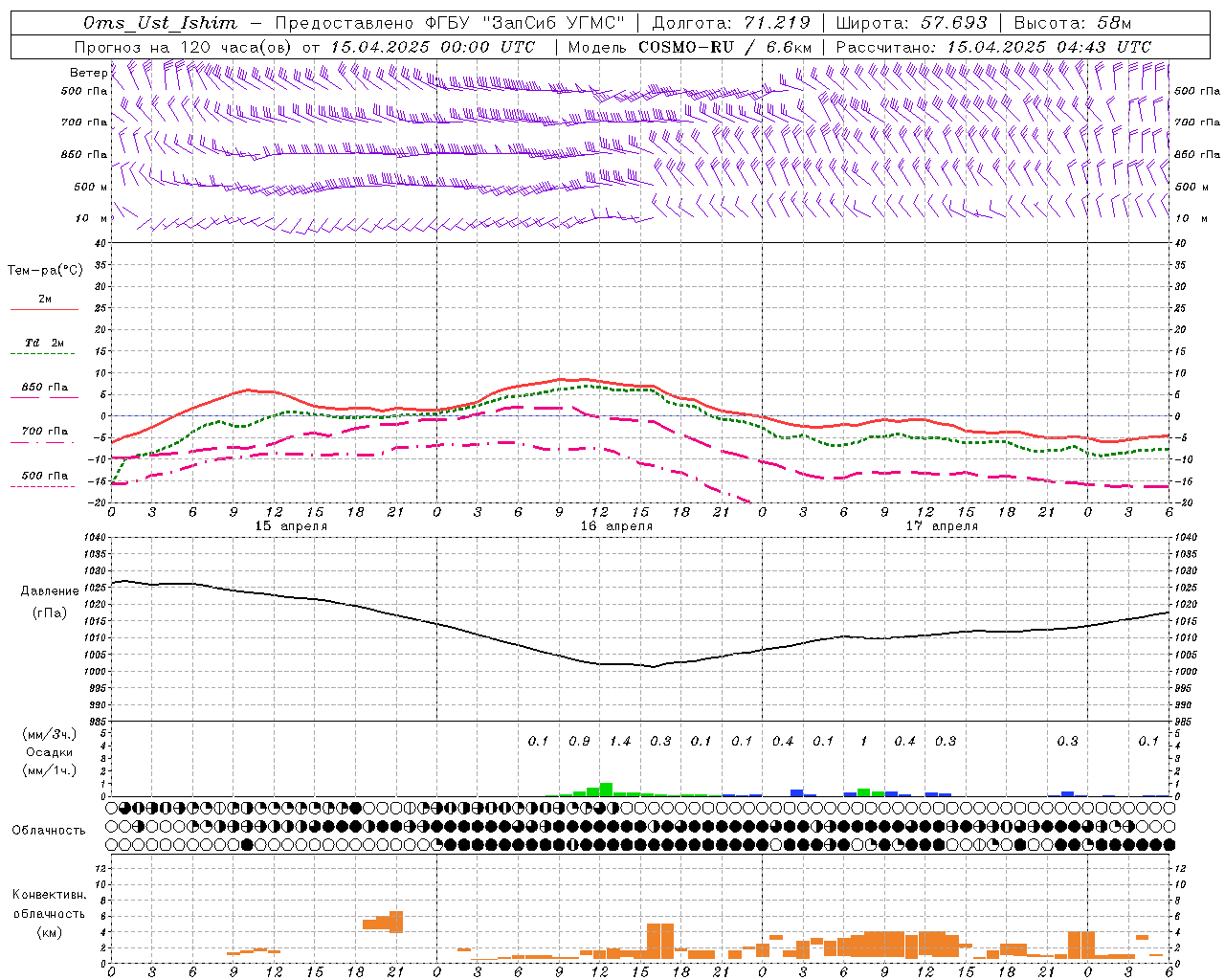The height and width of the screenshot is (980, 1225).
Task: Click the longitude value "Долгота: 71.219"
Action: click(x=731, y=23)
